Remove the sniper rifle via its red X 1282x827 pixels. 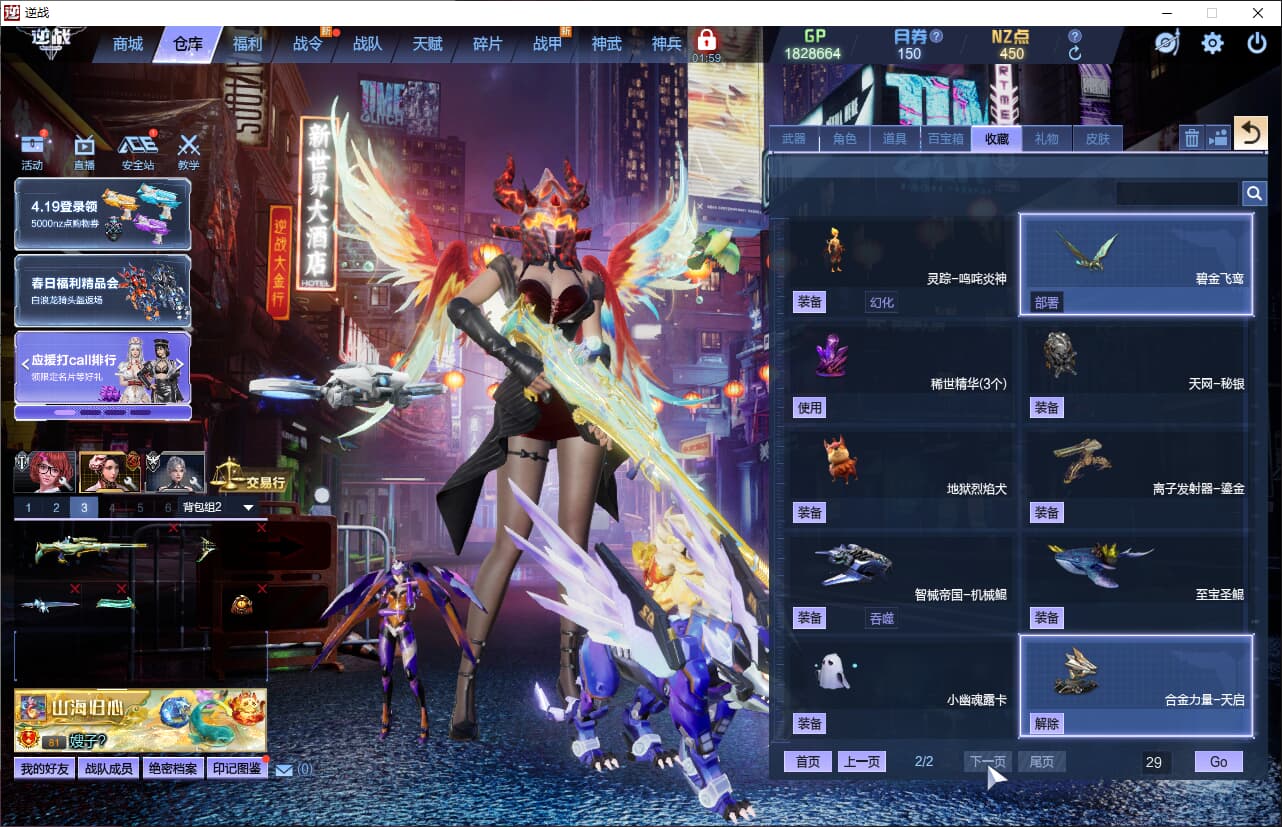point(173,528)
